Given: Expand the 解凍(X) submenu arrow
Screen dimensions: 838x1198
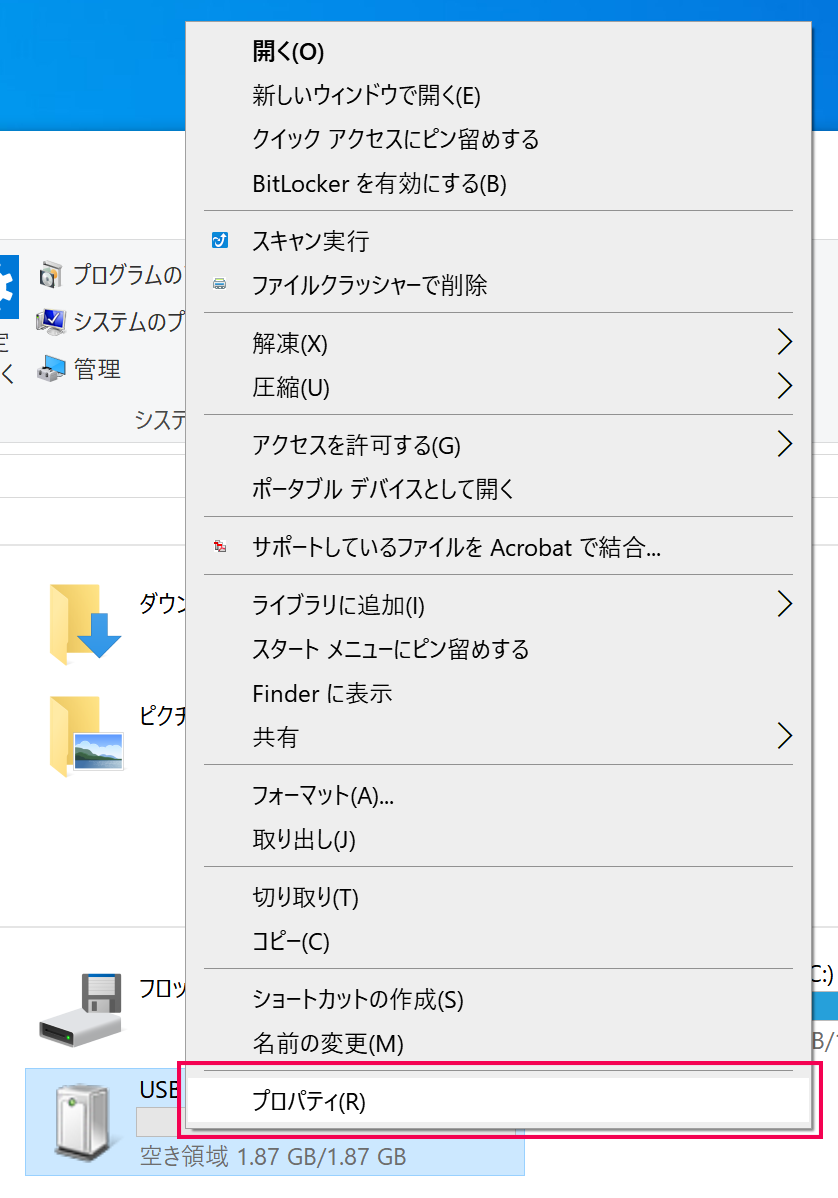Looking at the screenshot, I should point(784,342).
